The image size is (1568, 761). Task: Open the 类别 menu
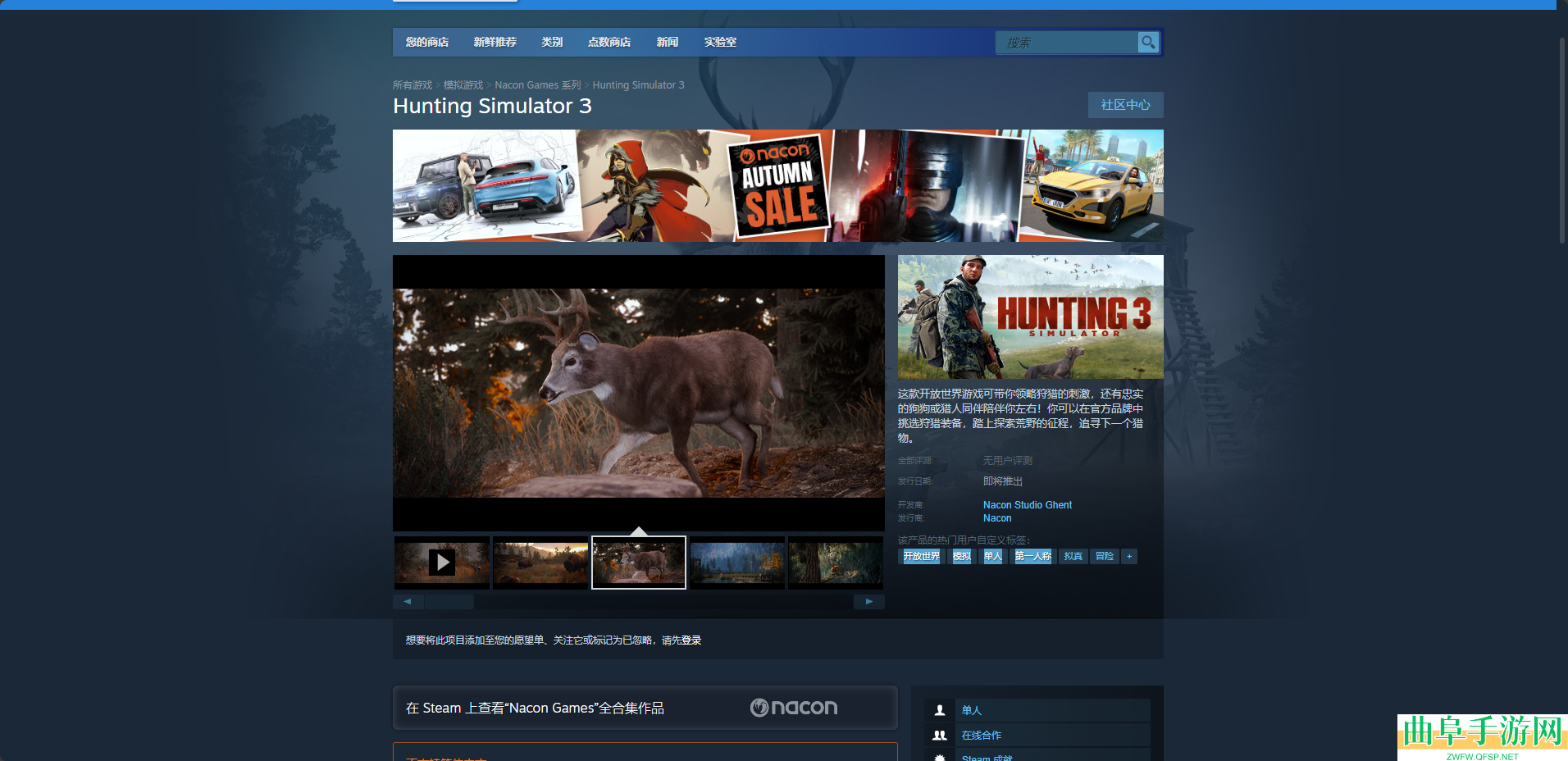point(552,42)
